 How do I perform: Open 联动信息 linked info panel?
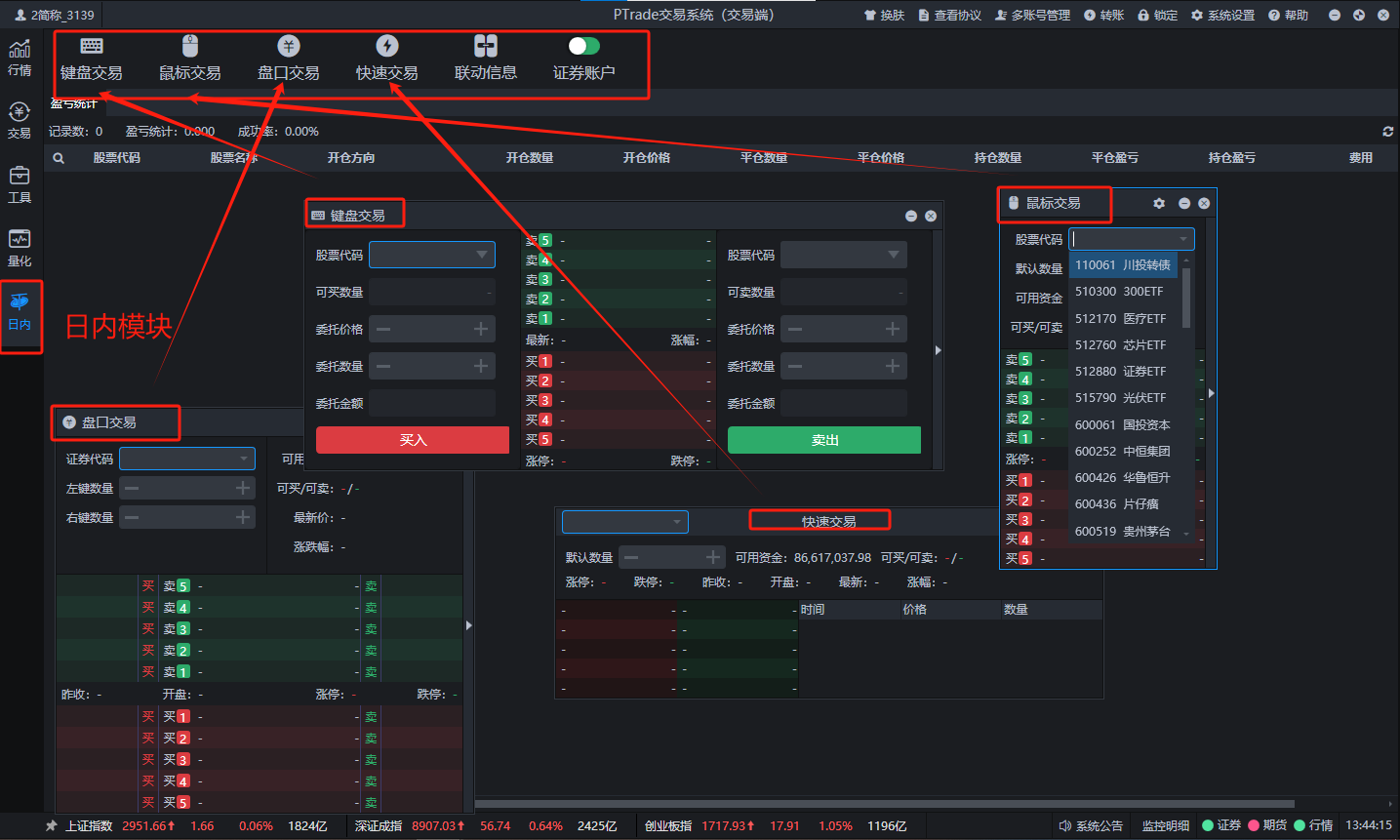coord(485,60)
